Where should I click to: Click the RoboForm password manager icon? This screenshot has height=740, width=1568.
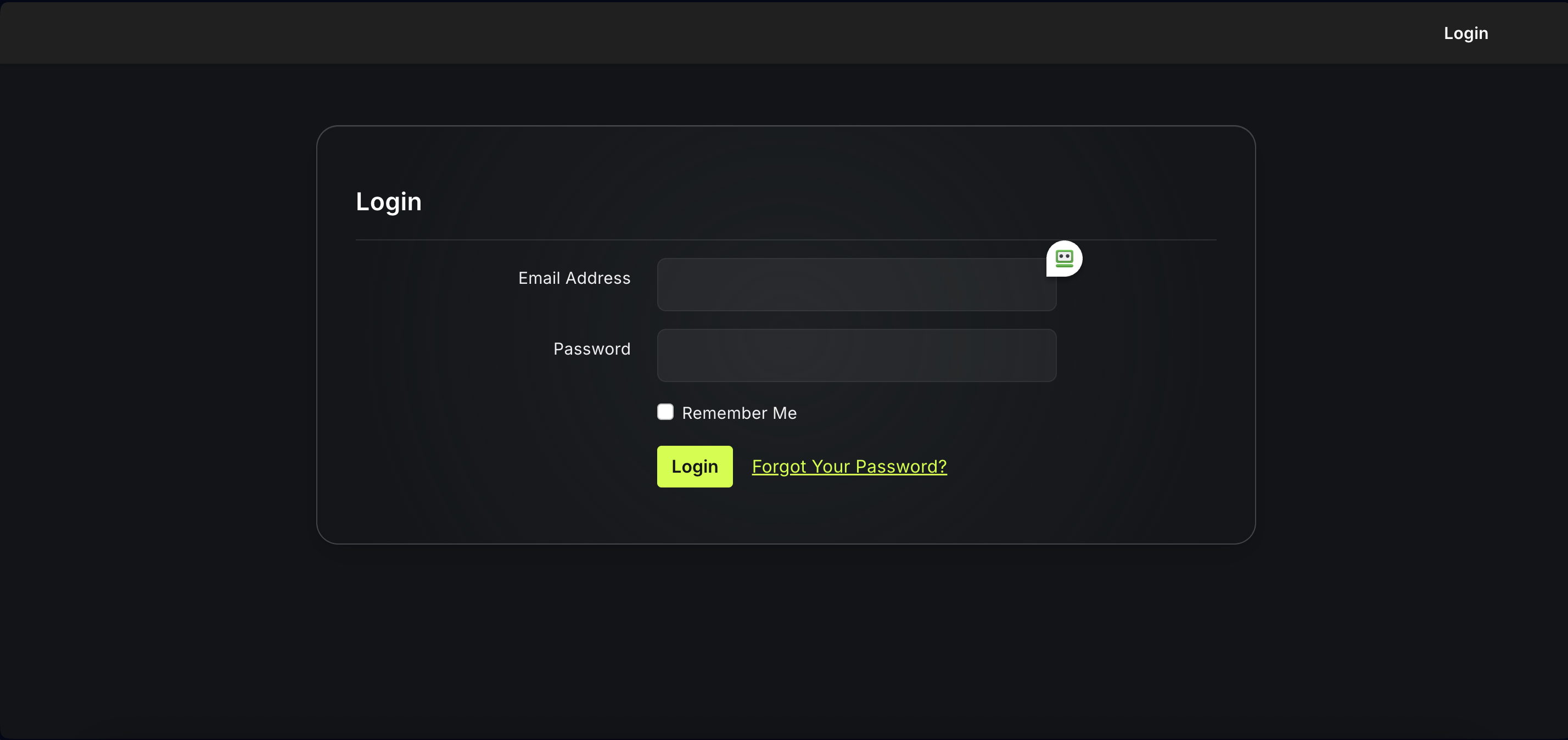point(1063,258)
